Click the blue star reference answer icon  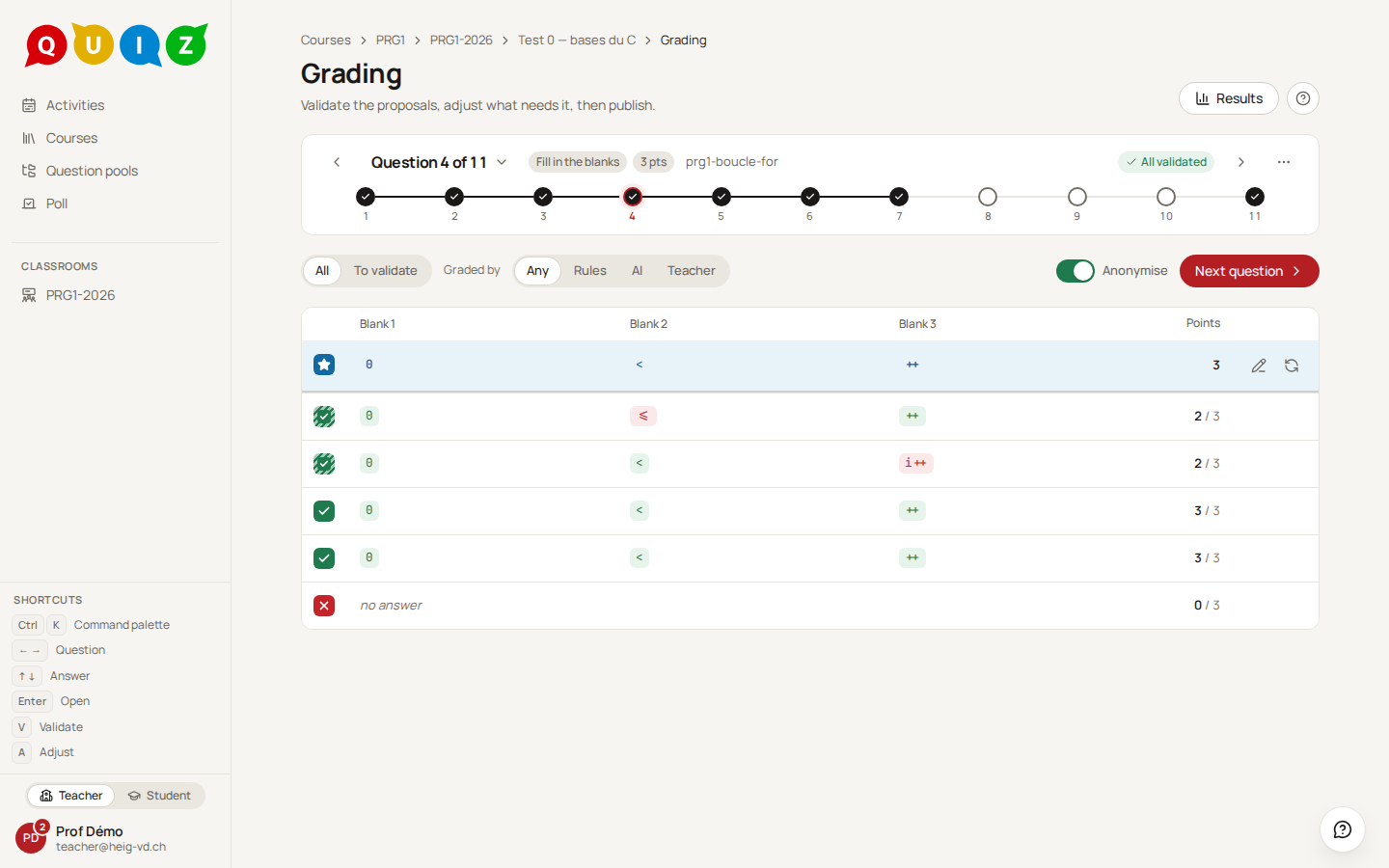click(x=324, y=365)
